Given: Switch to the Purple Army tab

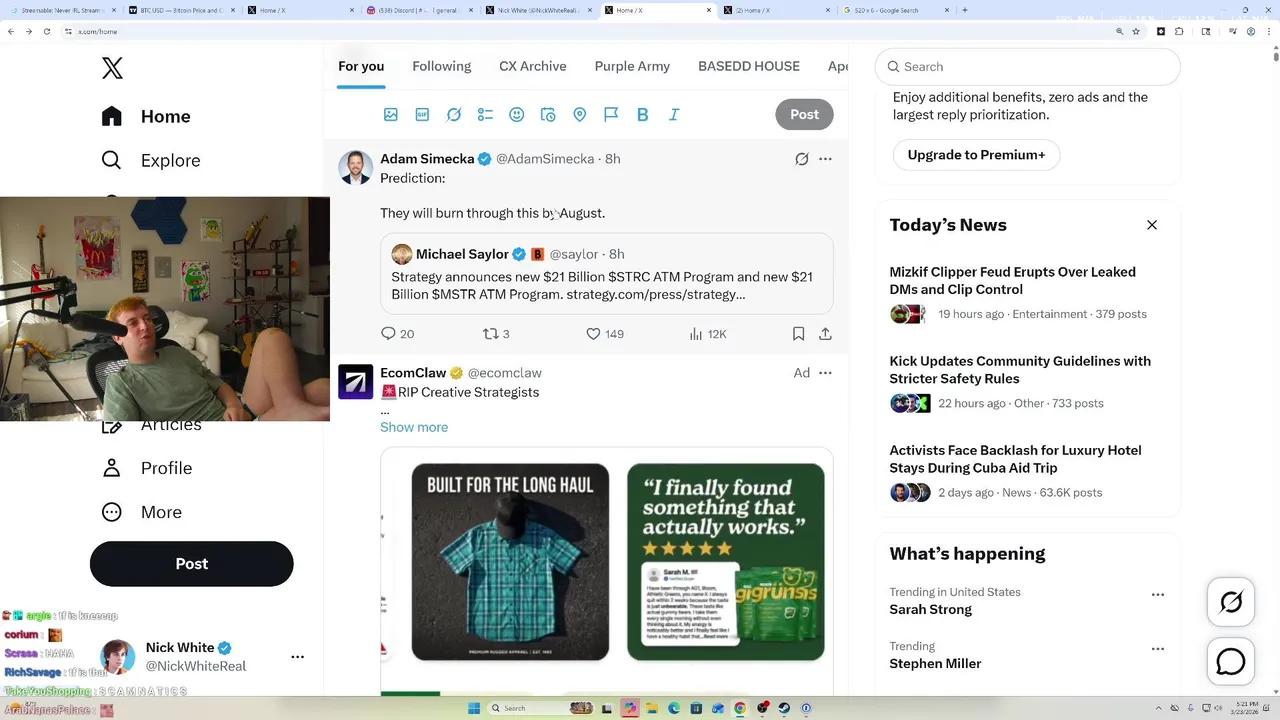Looking at the screenshot, I should pyautogui.click(x=632, y=66).
